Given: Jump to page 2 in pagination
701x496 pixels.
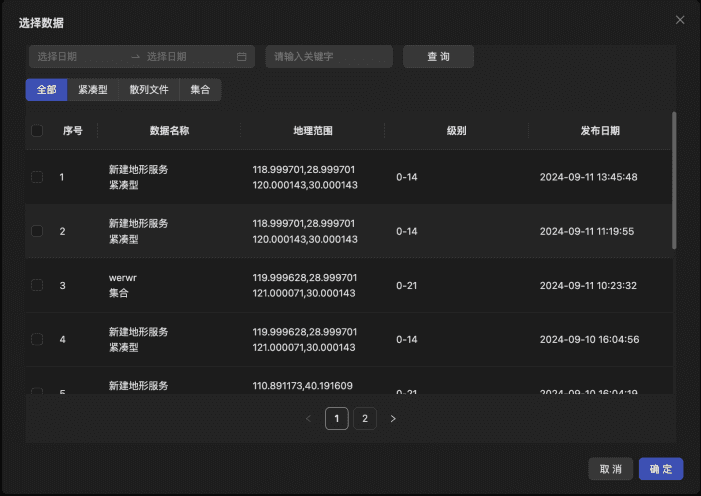Looking at the screenshot, I should point(365,419).
